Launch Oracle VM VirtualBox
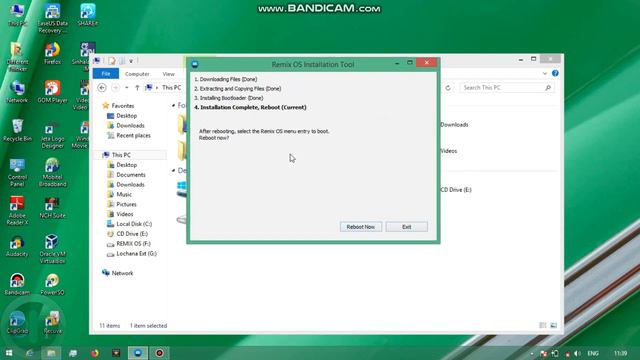This screenshot has height=360, width=640. point(52,249)
